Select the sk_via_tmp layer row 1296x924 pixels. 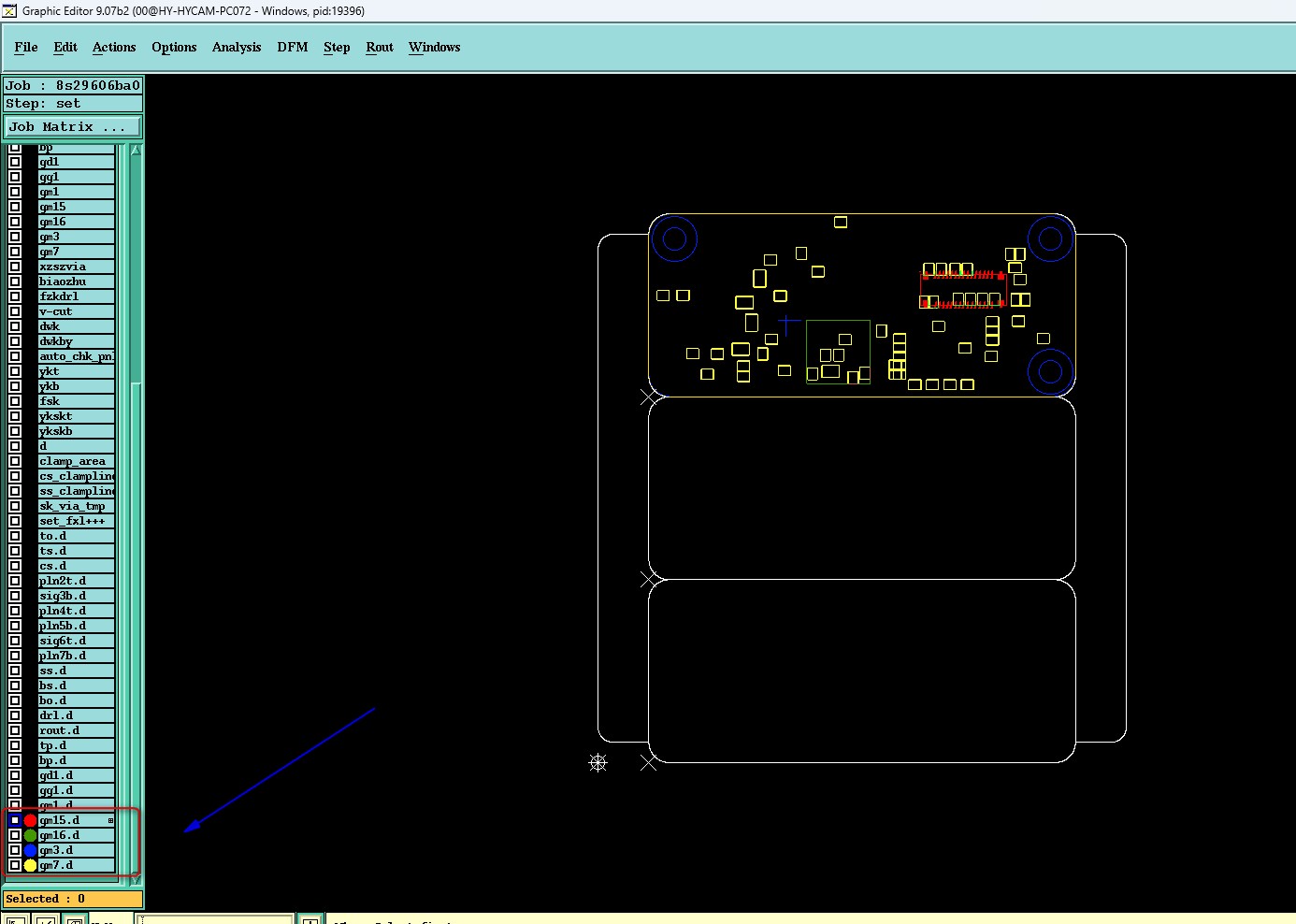pos(76,506)
